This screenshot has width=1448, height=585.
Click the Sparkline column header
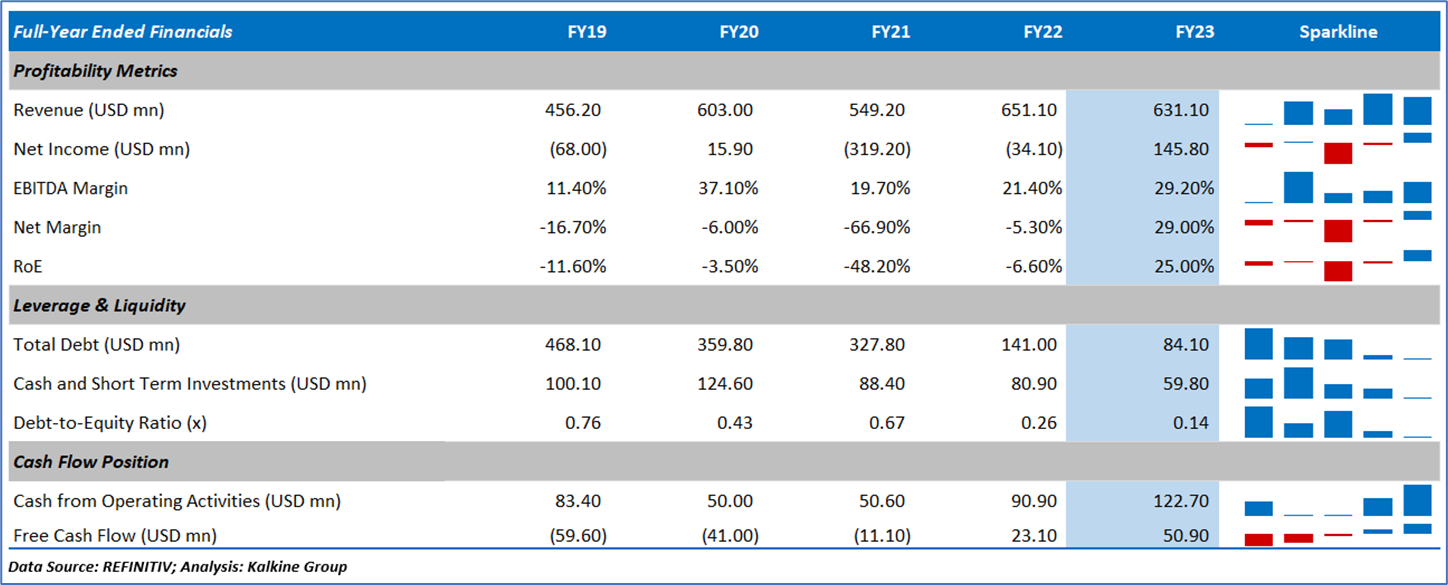[x=1338, y=32]
